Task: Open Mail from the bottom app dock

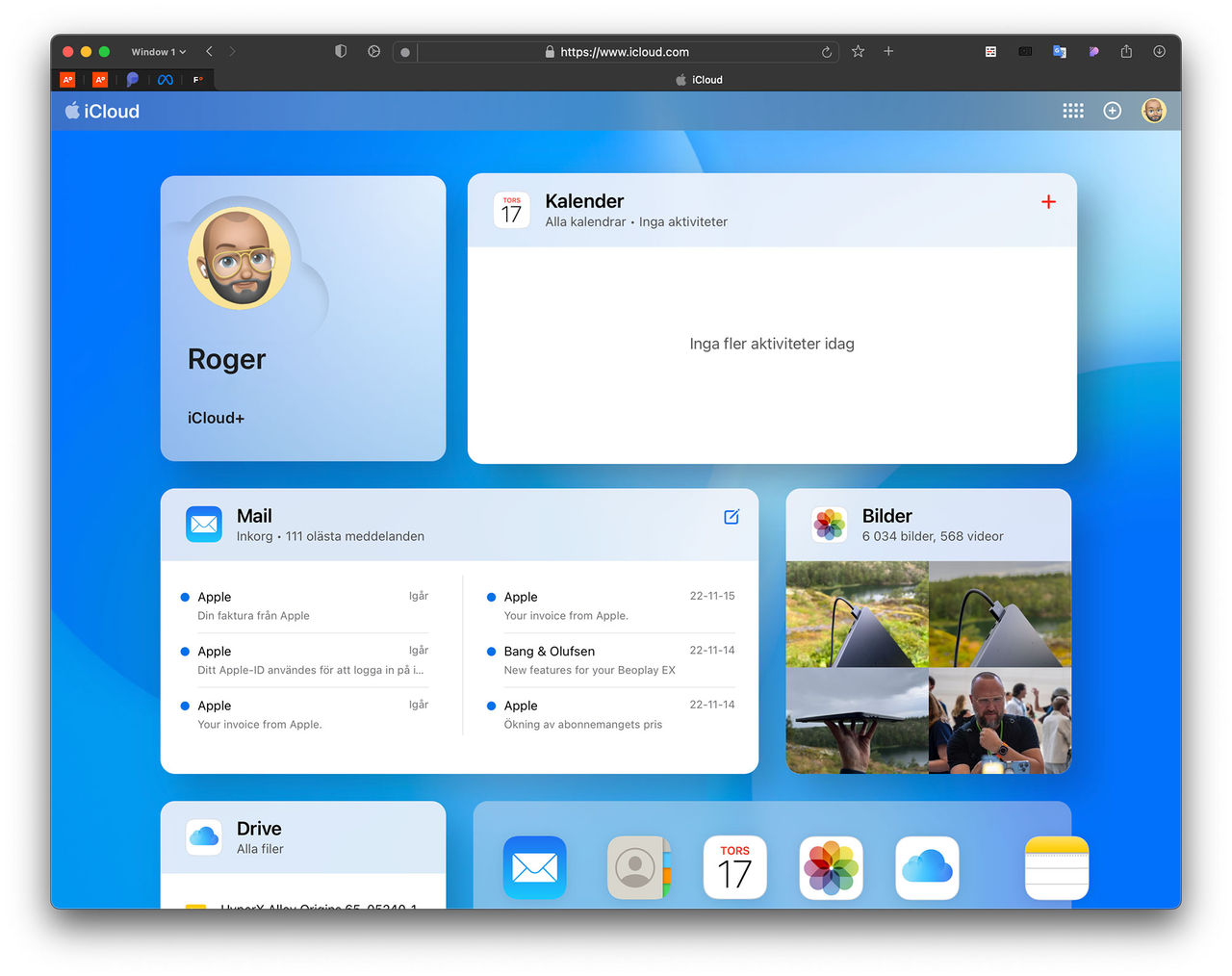Action: [534, 867]
